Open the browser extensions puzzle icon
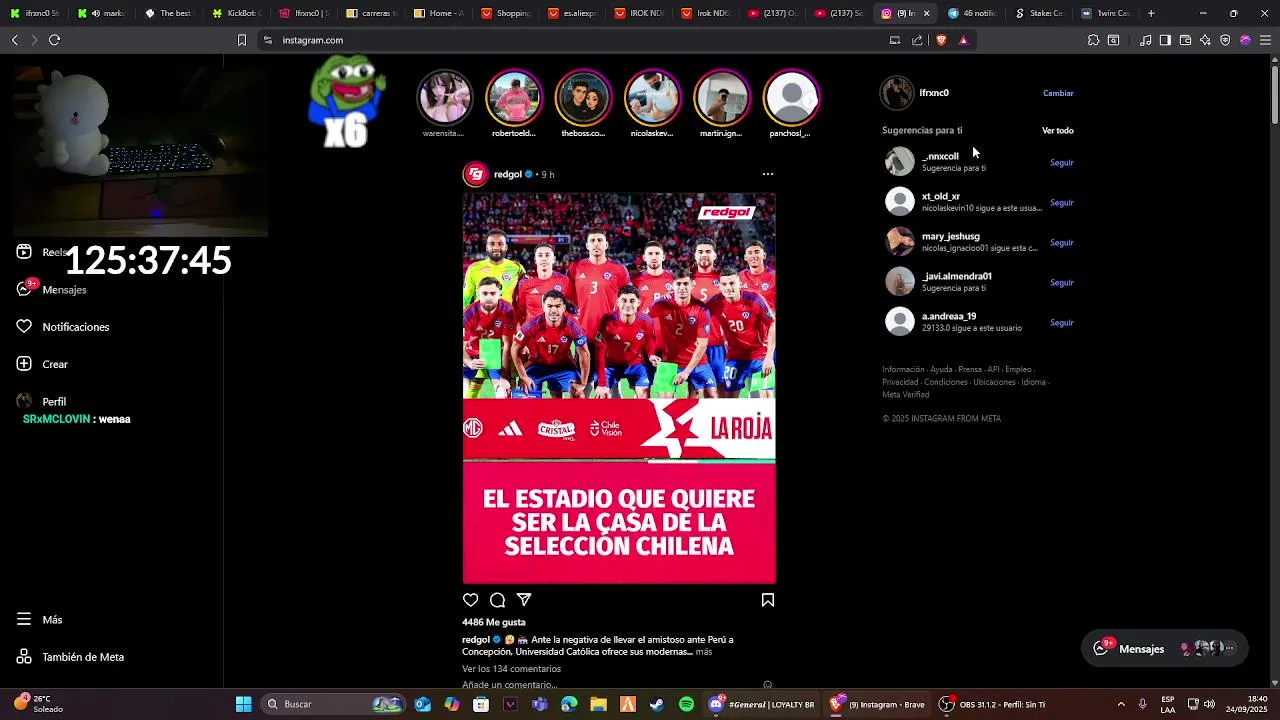The image size is (1280, 720). point(1093,40)
